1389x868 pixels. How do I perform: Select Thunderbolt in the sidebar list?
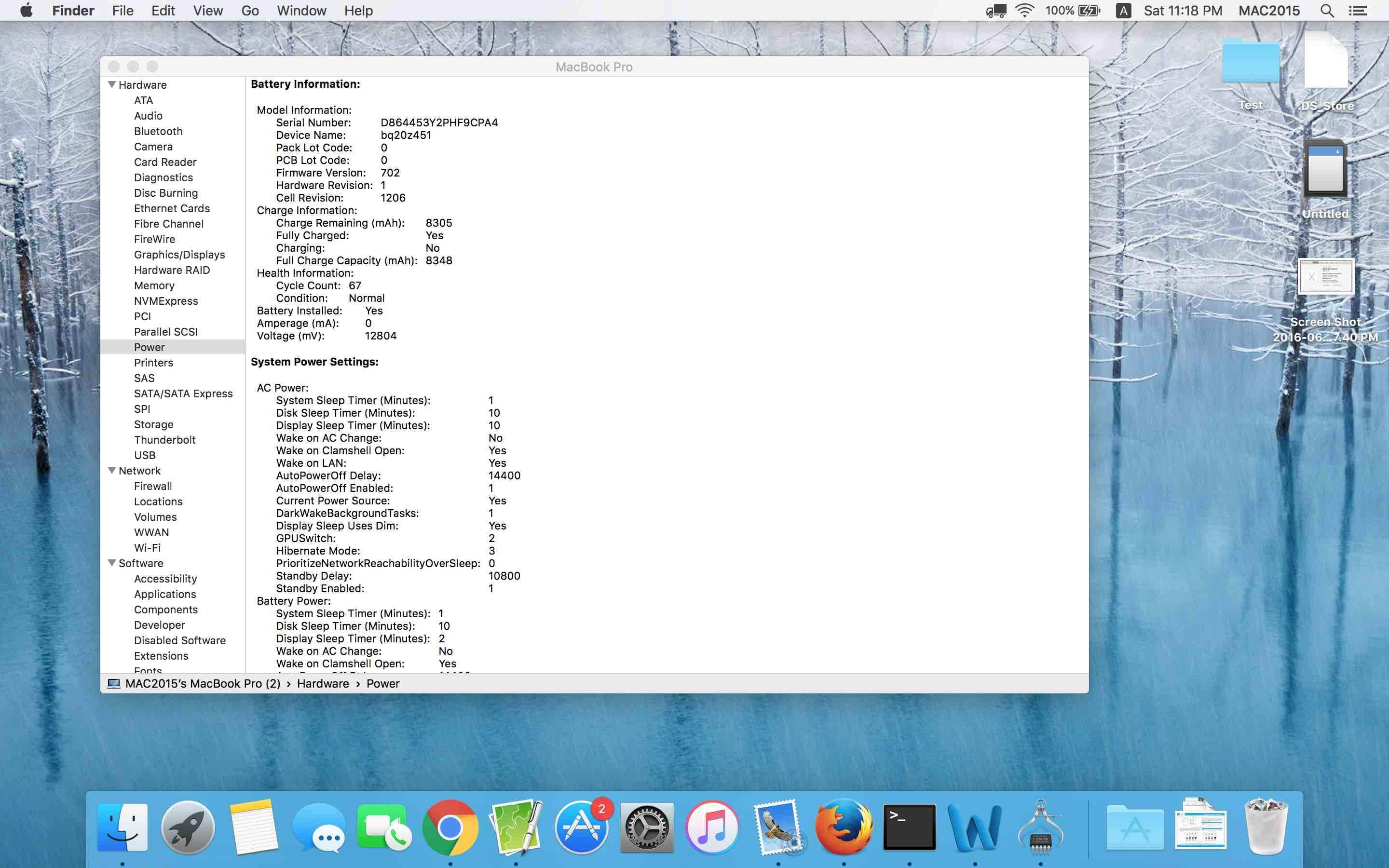coord(165,440)
